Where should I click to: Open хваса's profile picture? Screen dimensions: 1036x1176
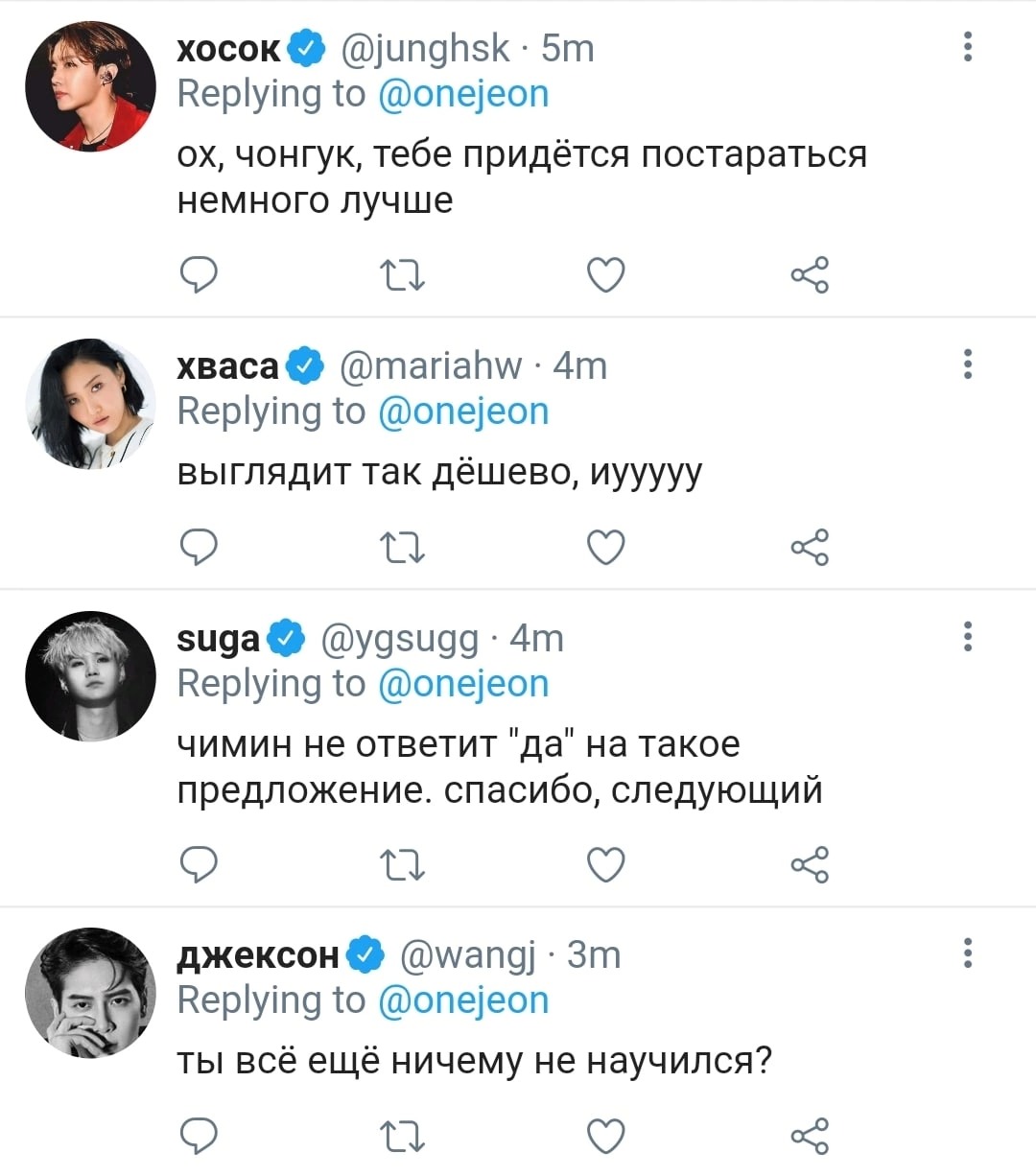(90, 404)
